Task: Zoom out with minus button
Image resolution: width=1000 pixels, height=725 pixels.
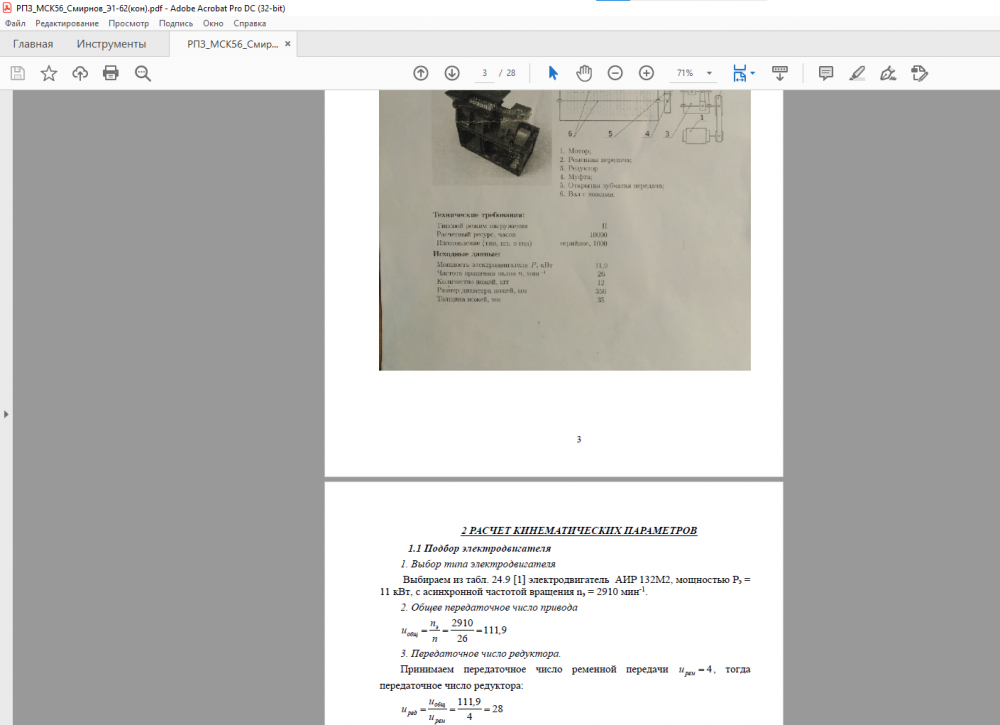Action: 615,73
